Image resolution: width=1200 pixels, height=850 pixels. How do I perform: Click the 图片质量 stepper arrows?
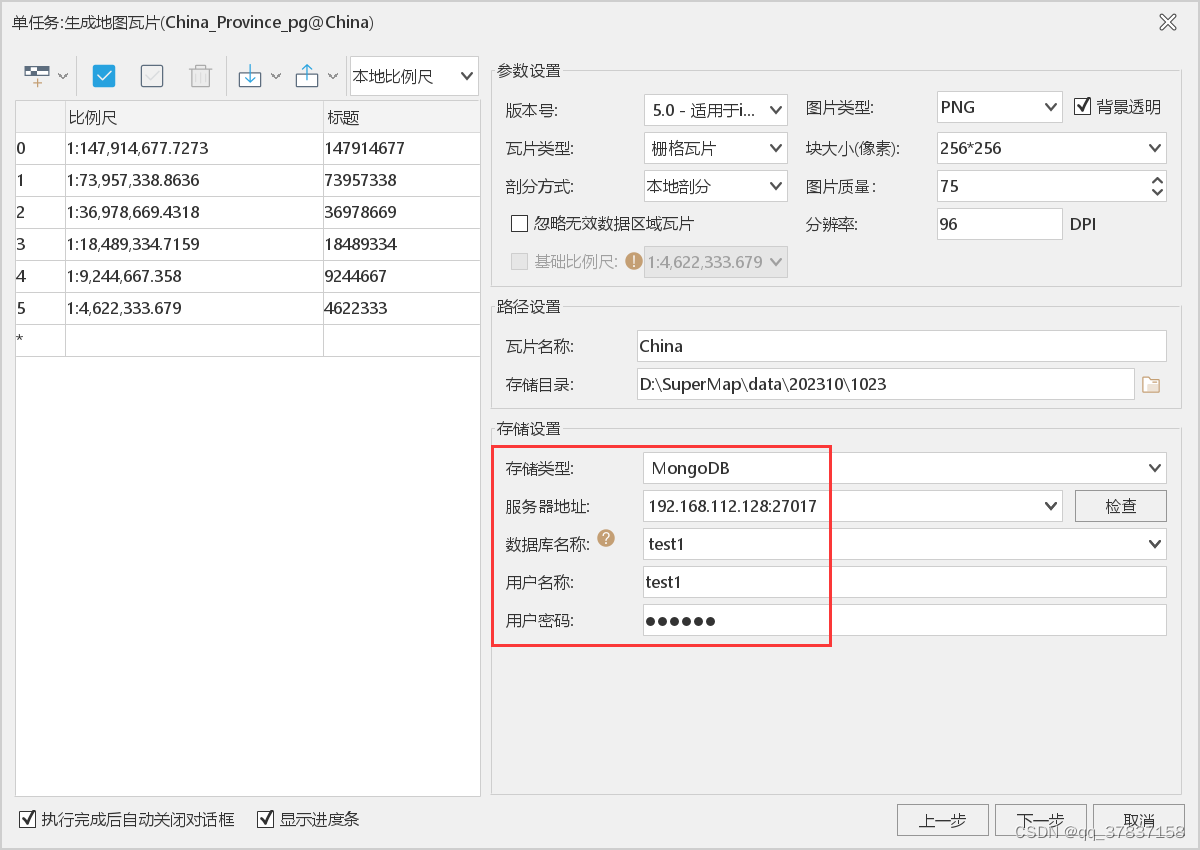pyautogui.click(x=1159, y=185)
